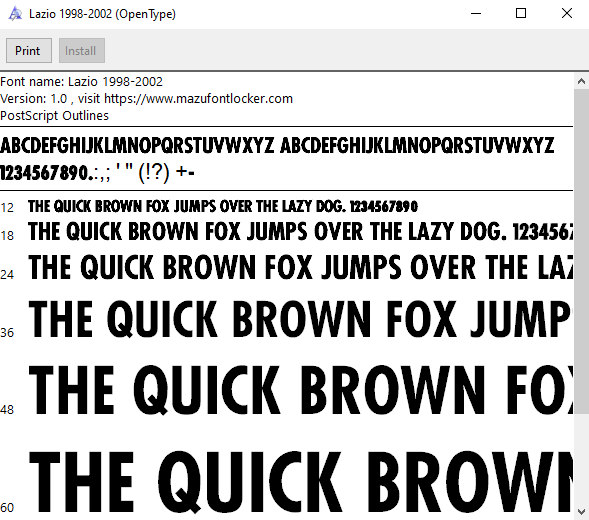
Task: Click the digits and punctuation sample line
Action: [97, 173]
